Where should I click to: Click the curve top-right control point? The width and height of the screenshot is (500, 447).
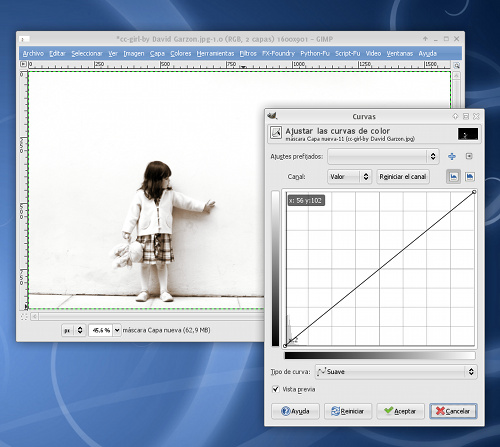pyautogui.click(x=474, y=192)
